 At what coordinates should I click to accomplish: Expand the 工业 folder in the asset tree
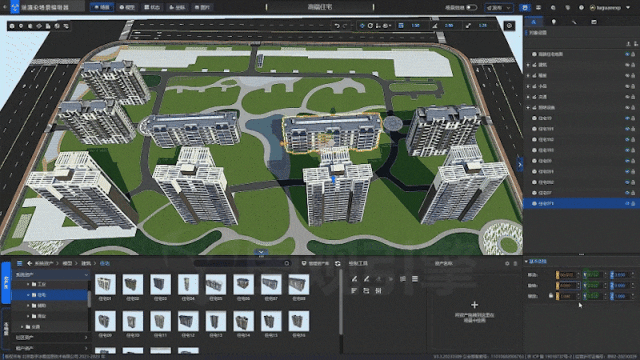[x=28, y=284]
